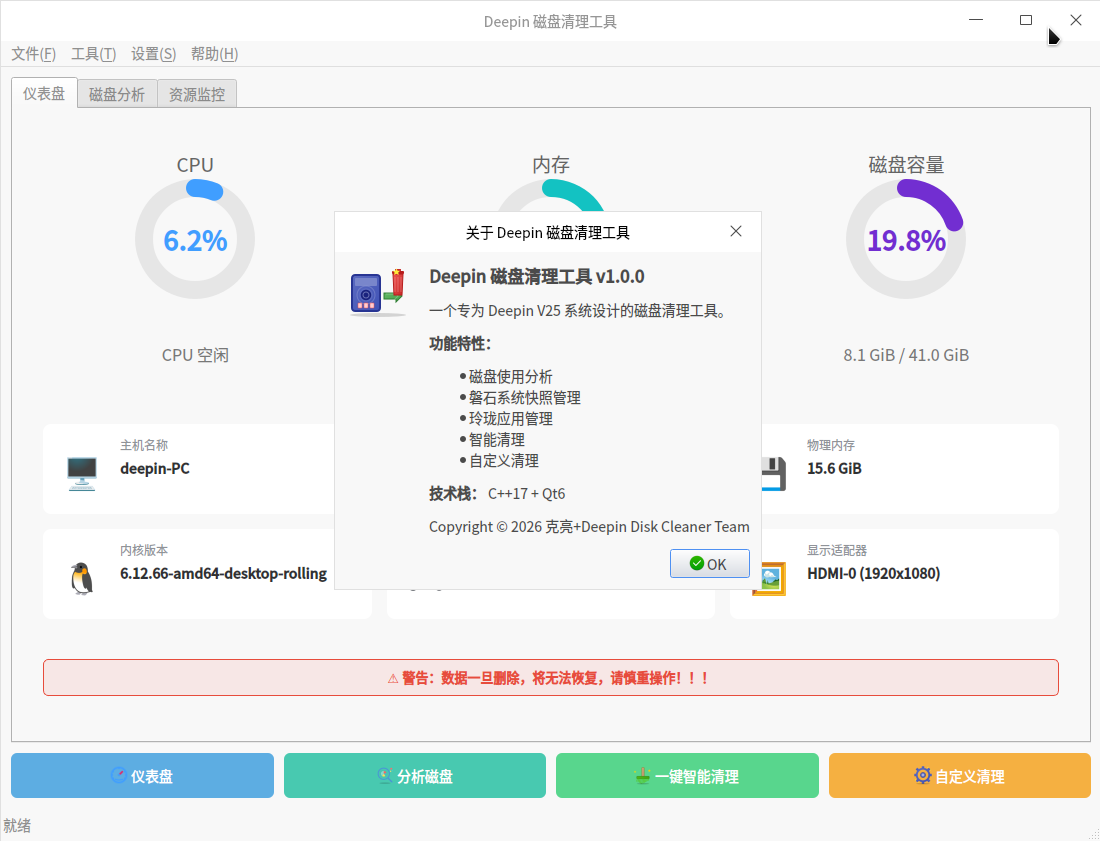Click the 磐石系统快照管理 feature bullet
Viewport: 1100px width, 841px height.
[524, 398]
